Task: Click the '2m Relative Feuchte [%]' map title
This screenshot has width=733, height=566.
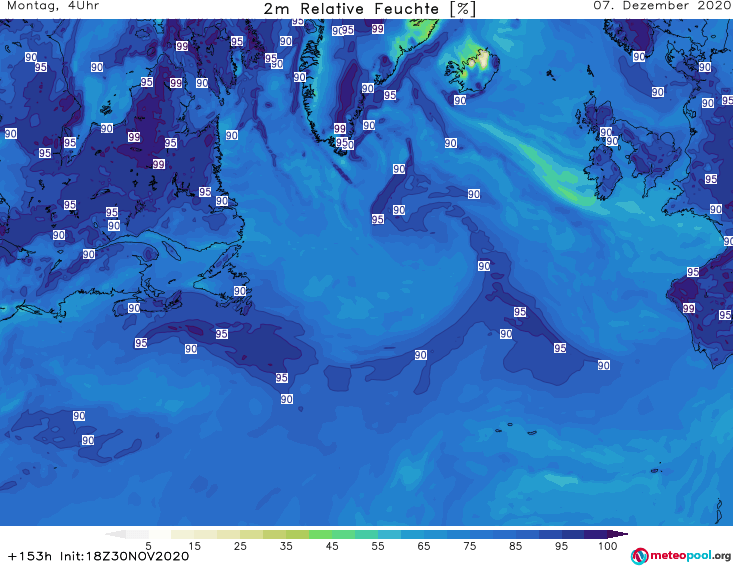Action: click(x=369, y=9)
